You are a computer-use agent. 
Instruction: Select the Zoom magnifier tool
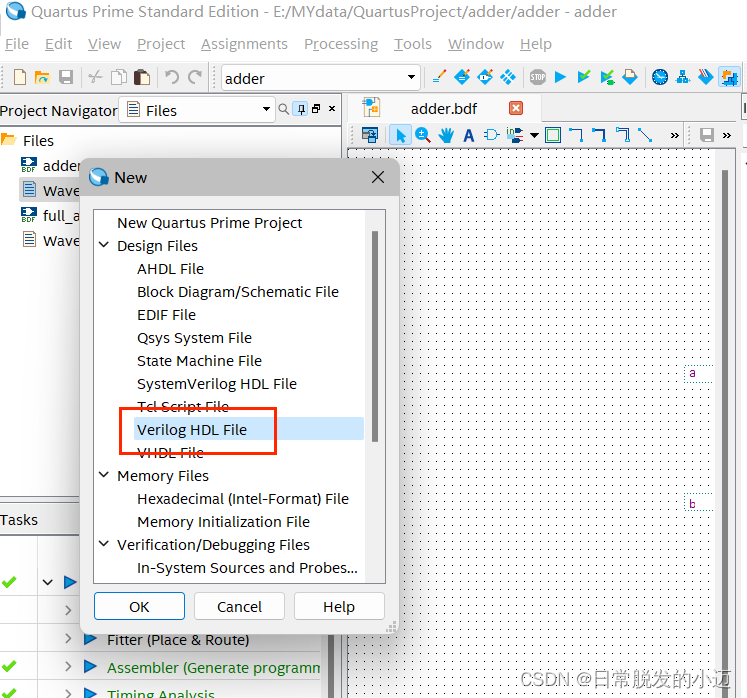click(x=423, y=135)
